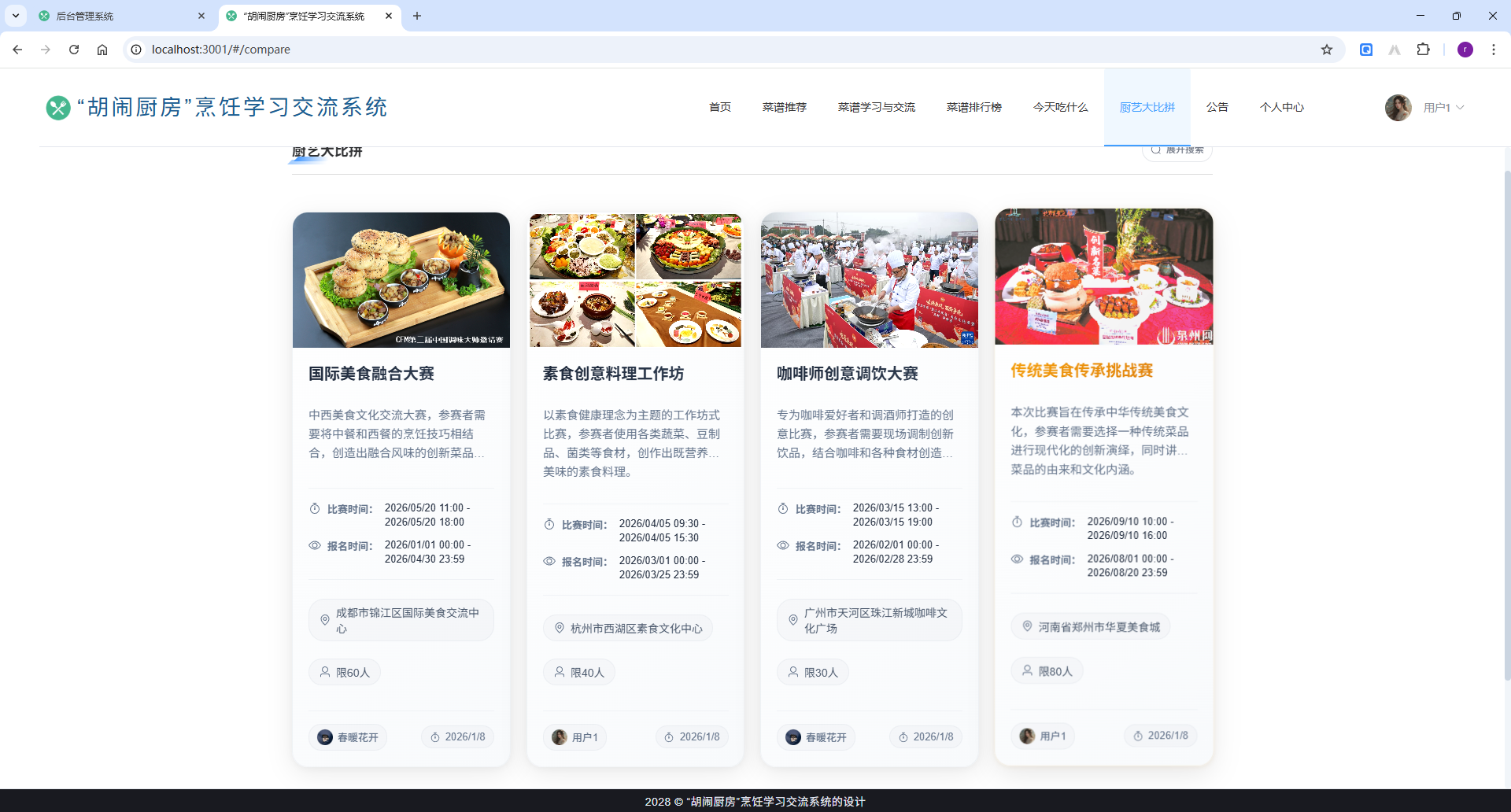The height and width of the screenshot is (812, 1511).
Task: Click the clock icon beside 比赛时间 in 素食创意料理工作坊
Action: [x=549, y=525]
